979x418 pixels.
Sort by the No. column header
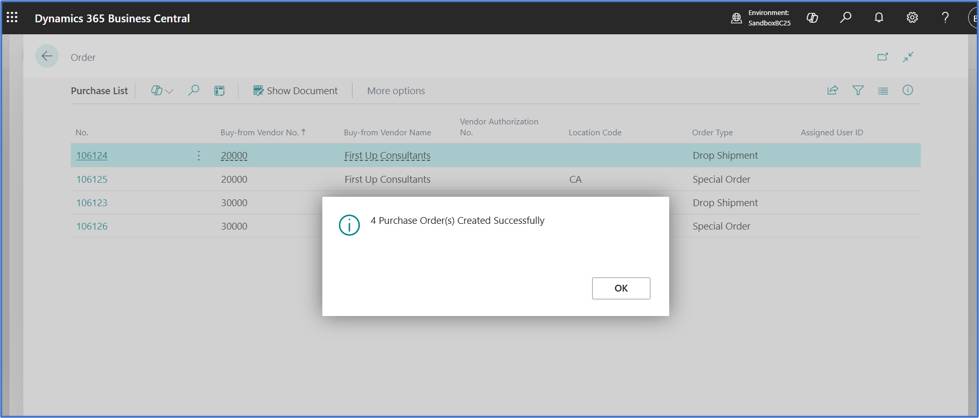pos(82,132)
